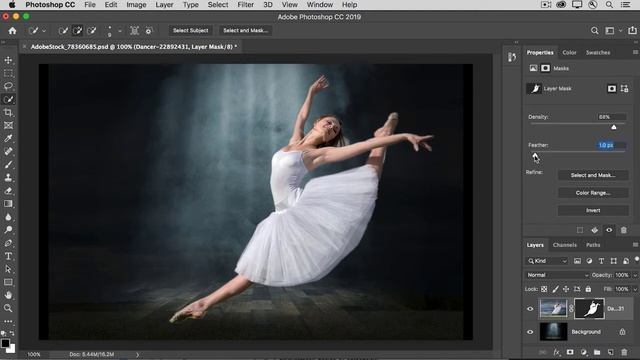Select the Hand tool
Viewport: 640px width, 360px height.
[8, 295]
